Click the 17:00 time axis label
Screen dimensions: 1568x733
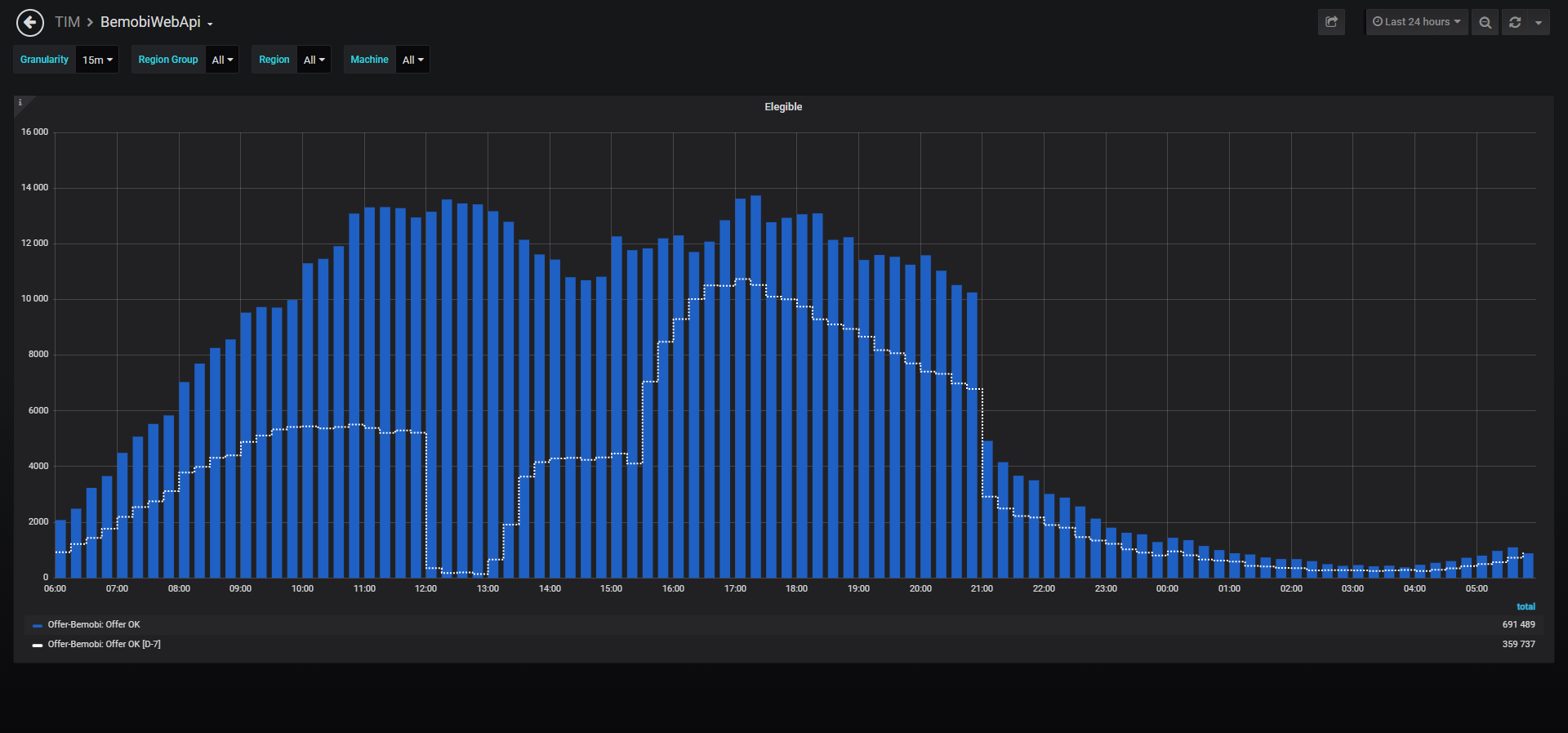[x=735, y=588]
